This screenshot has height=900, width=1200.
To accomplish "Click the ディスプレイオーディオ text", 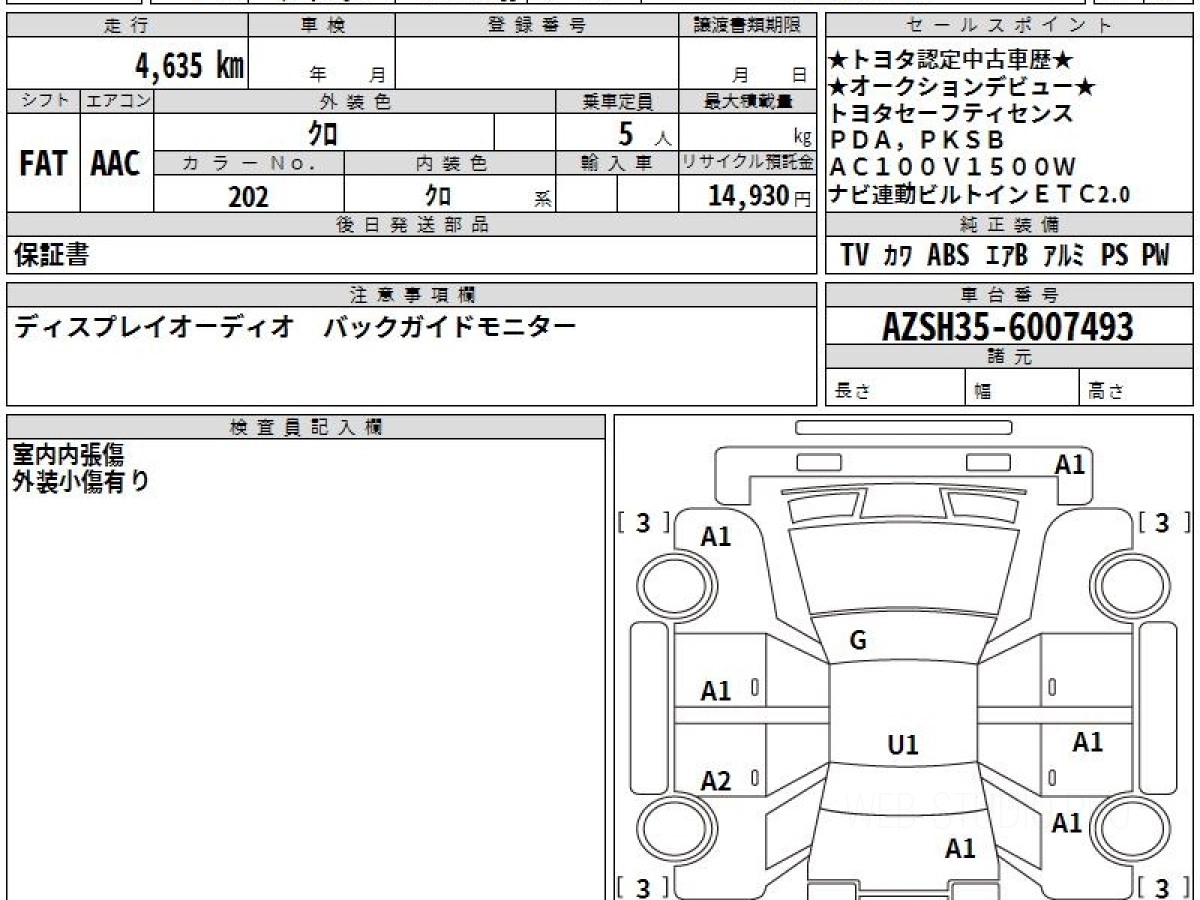I will [x=153, y=327].
